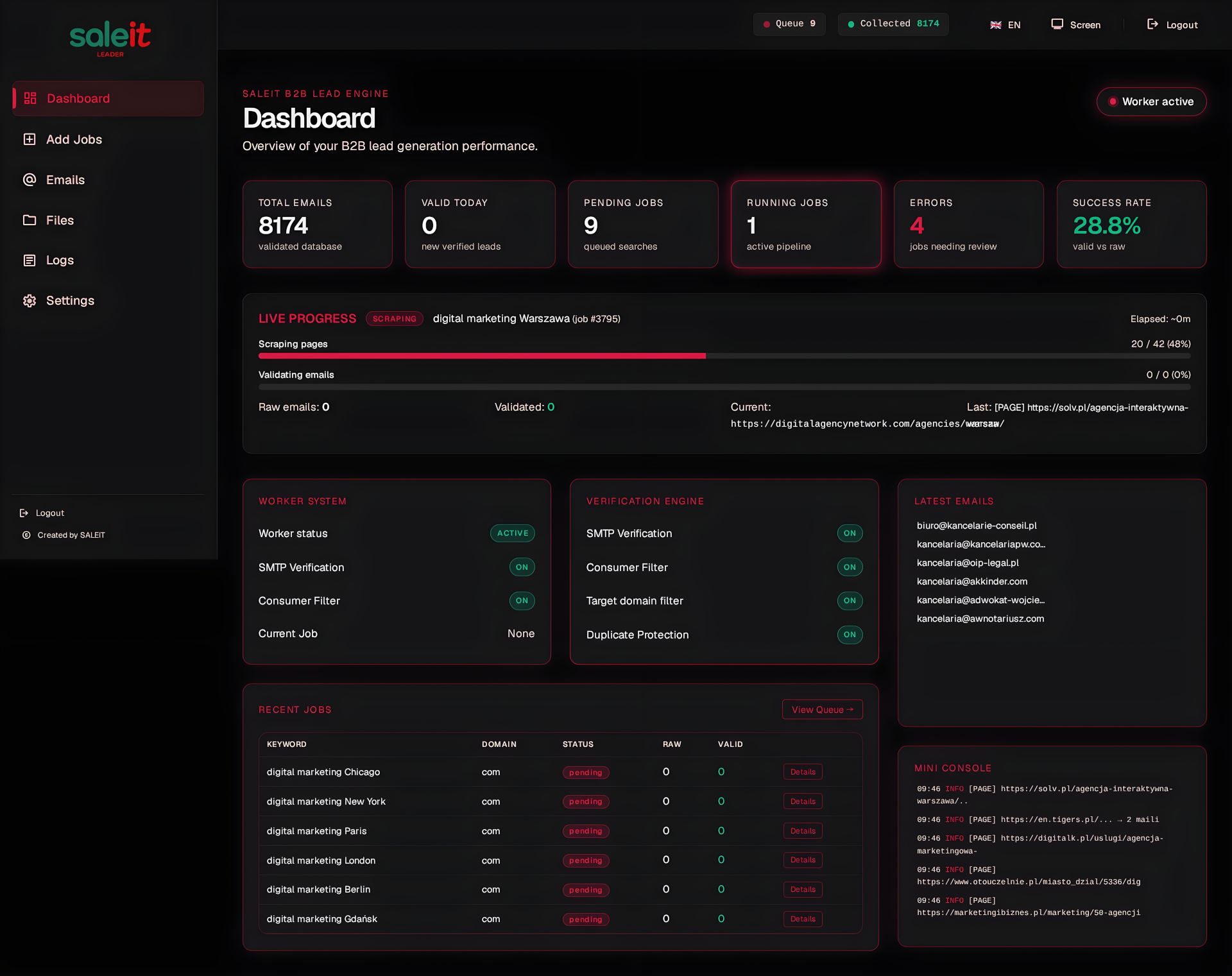The image size is (1232, 976).
Task: Click the Screen monitor icon in header
Action: [1057, 24]
